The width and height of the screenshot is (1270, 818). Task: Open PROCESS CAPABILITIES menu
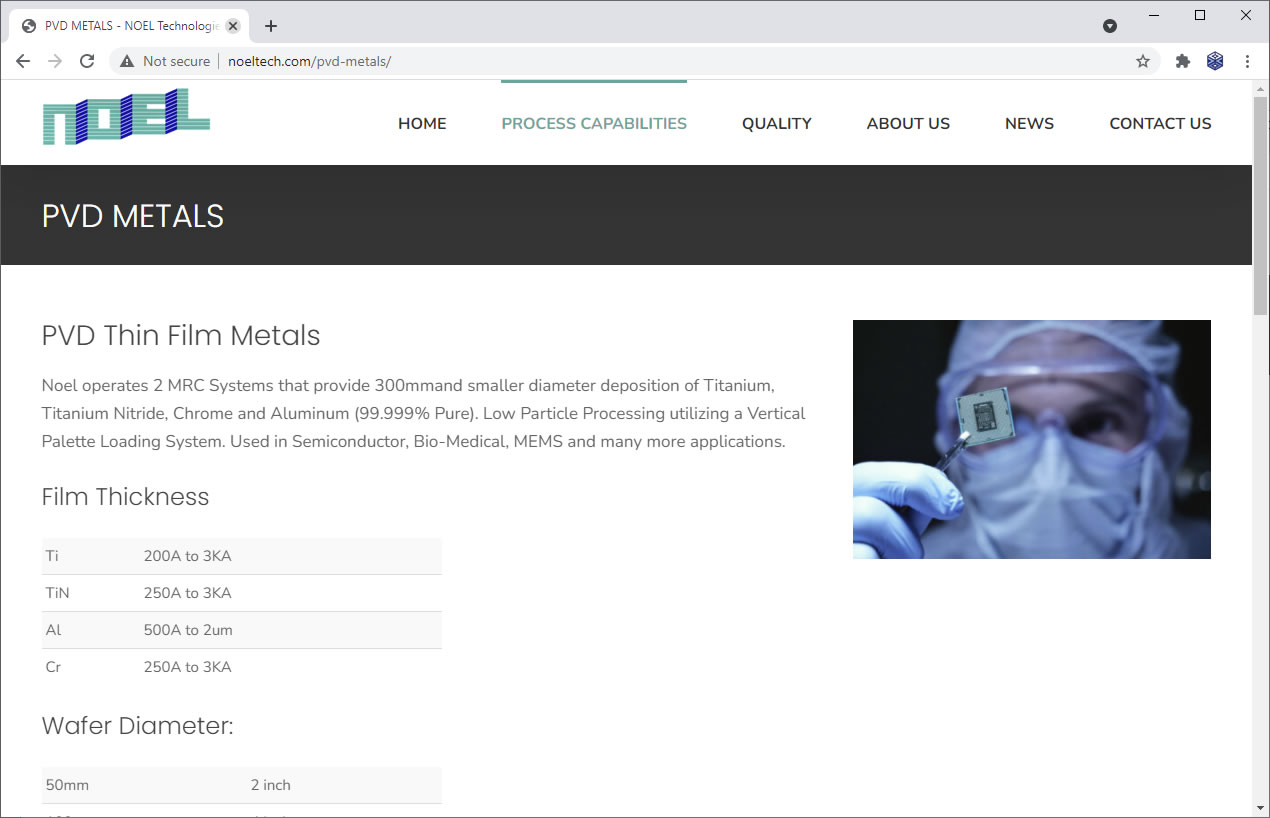tap(594, 124)
